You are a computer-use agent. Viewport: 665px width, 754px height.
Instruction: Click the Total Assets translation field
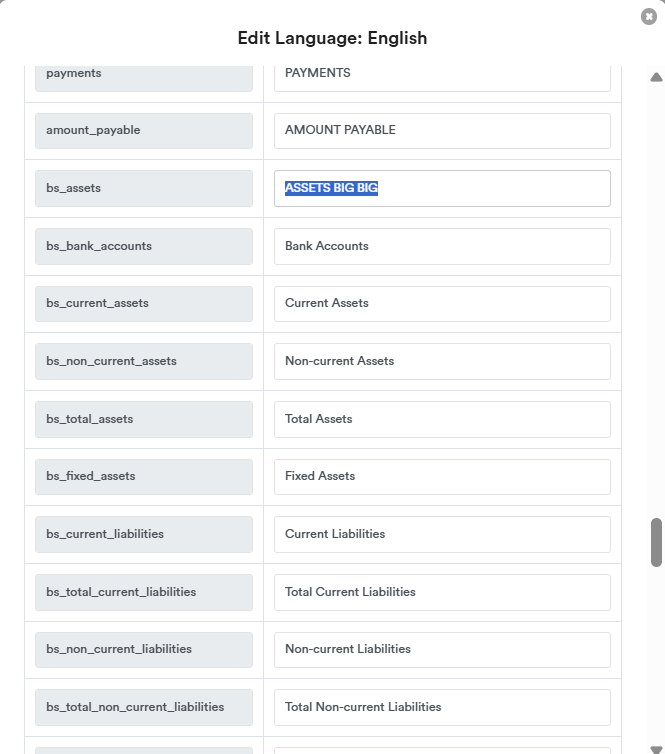point(442,419)
